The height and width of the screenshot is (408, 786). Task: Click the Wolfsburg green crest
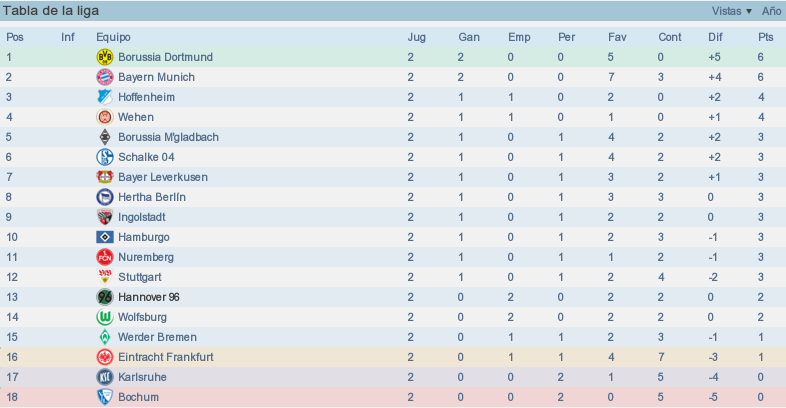105,317
